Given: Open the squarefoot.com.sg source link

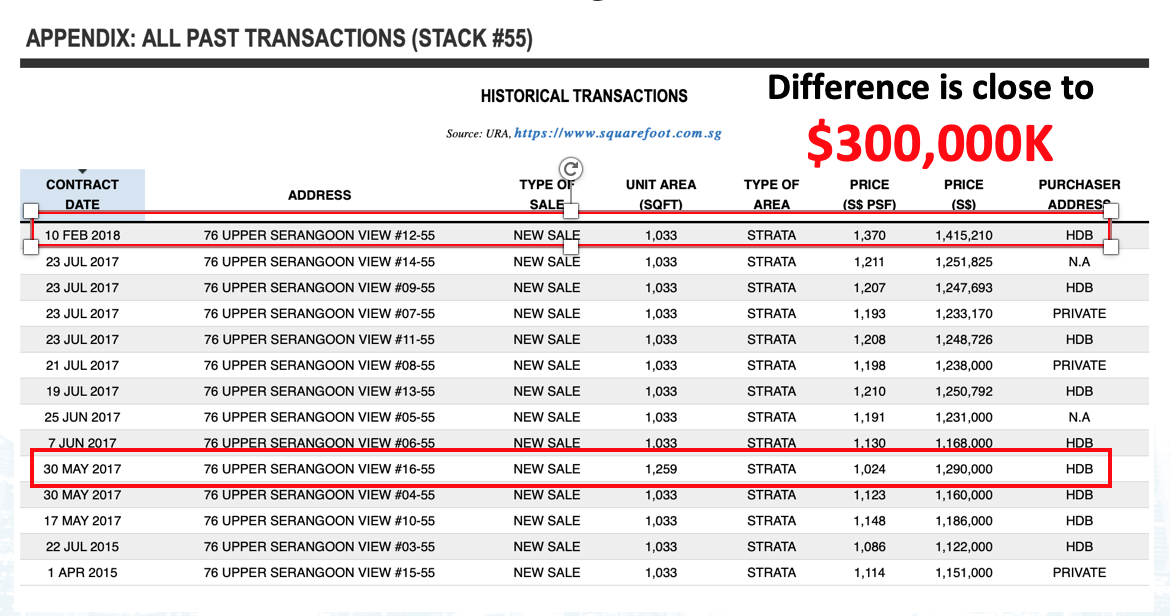Looking at the screenshot, I should point(617,133).
